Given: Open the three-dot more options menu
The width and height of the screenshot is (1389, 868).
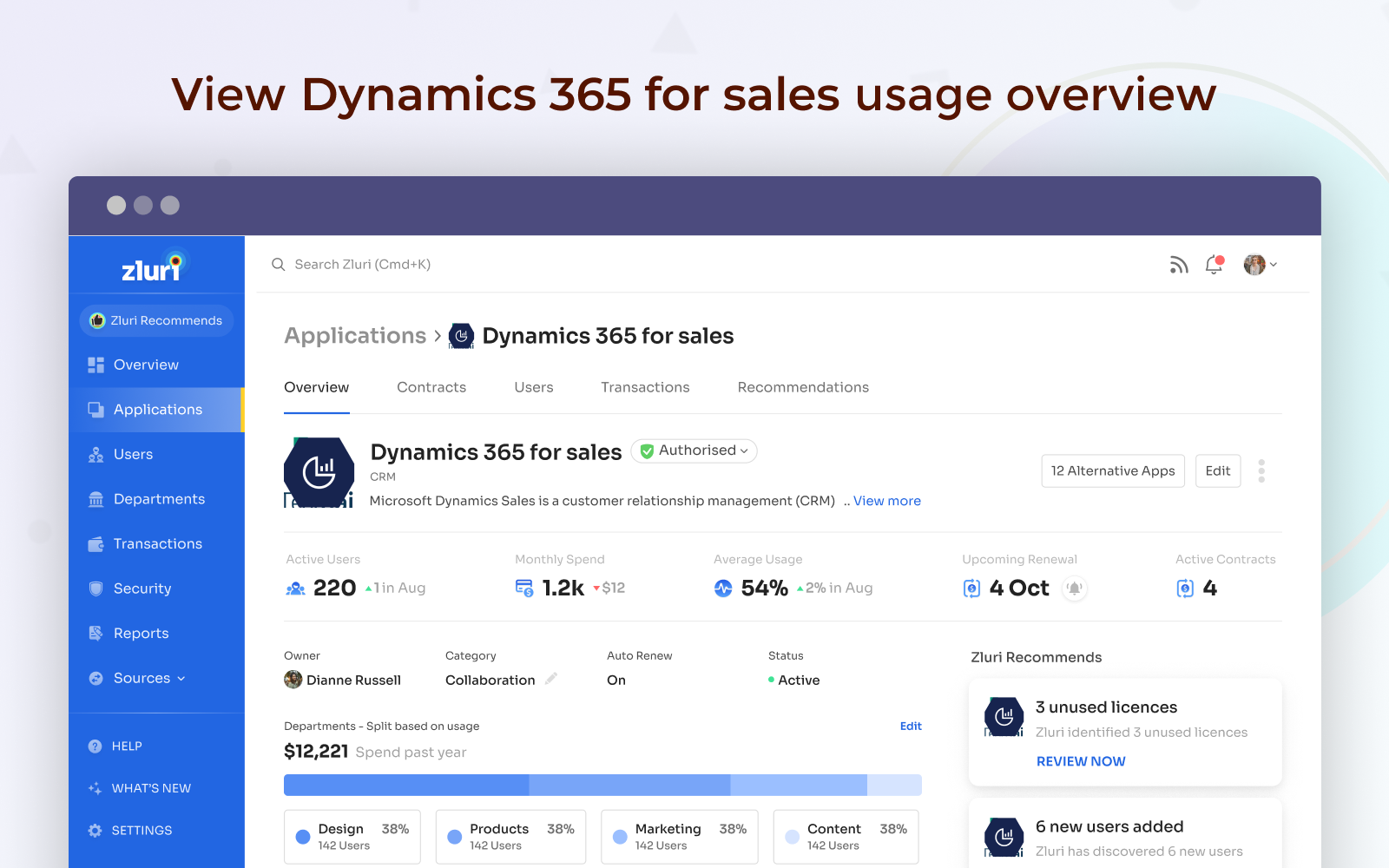Looking at the screenshot, I should [x=1261, y=471].
